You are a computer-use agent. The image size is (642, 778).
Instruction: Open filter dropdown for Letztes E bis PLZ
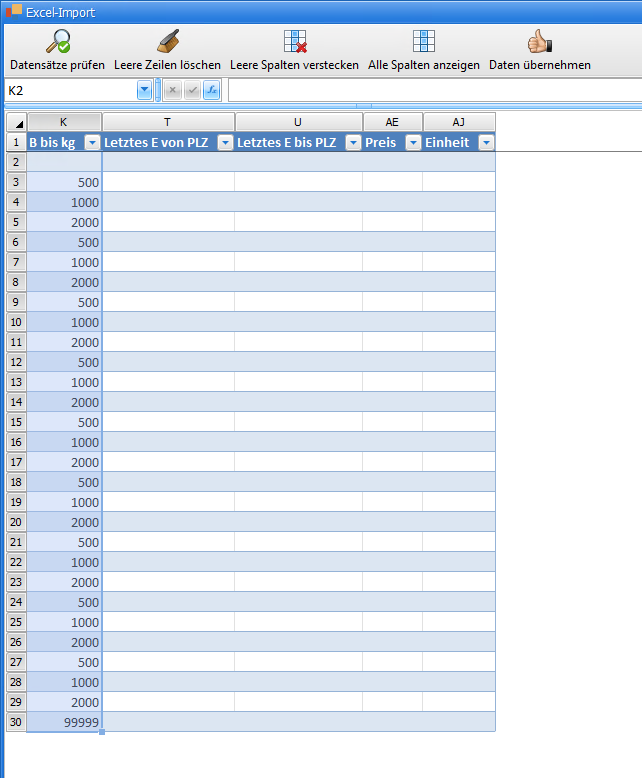coord(353,143)
